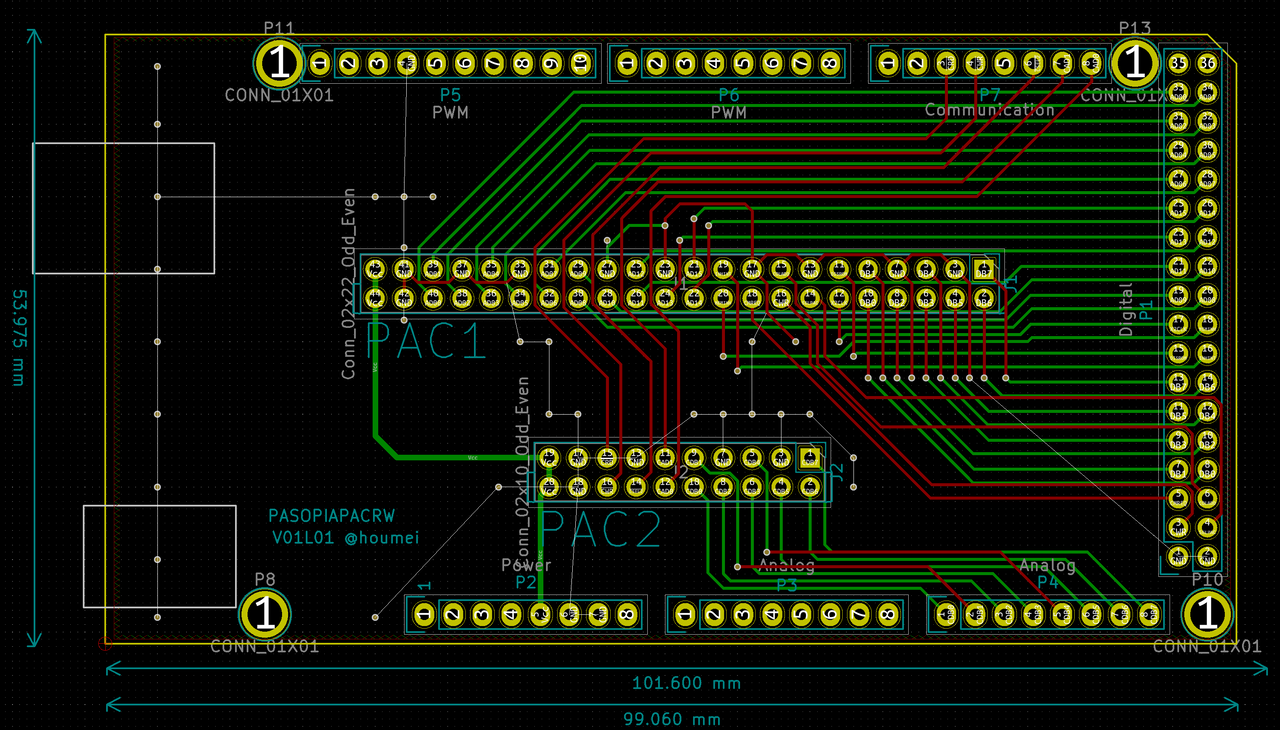The width and height of the screenshot is (1280, 730).
Task: Pick pad 5 of P3 Analog header
Action: pyautogui.click(x=800, y=613)
